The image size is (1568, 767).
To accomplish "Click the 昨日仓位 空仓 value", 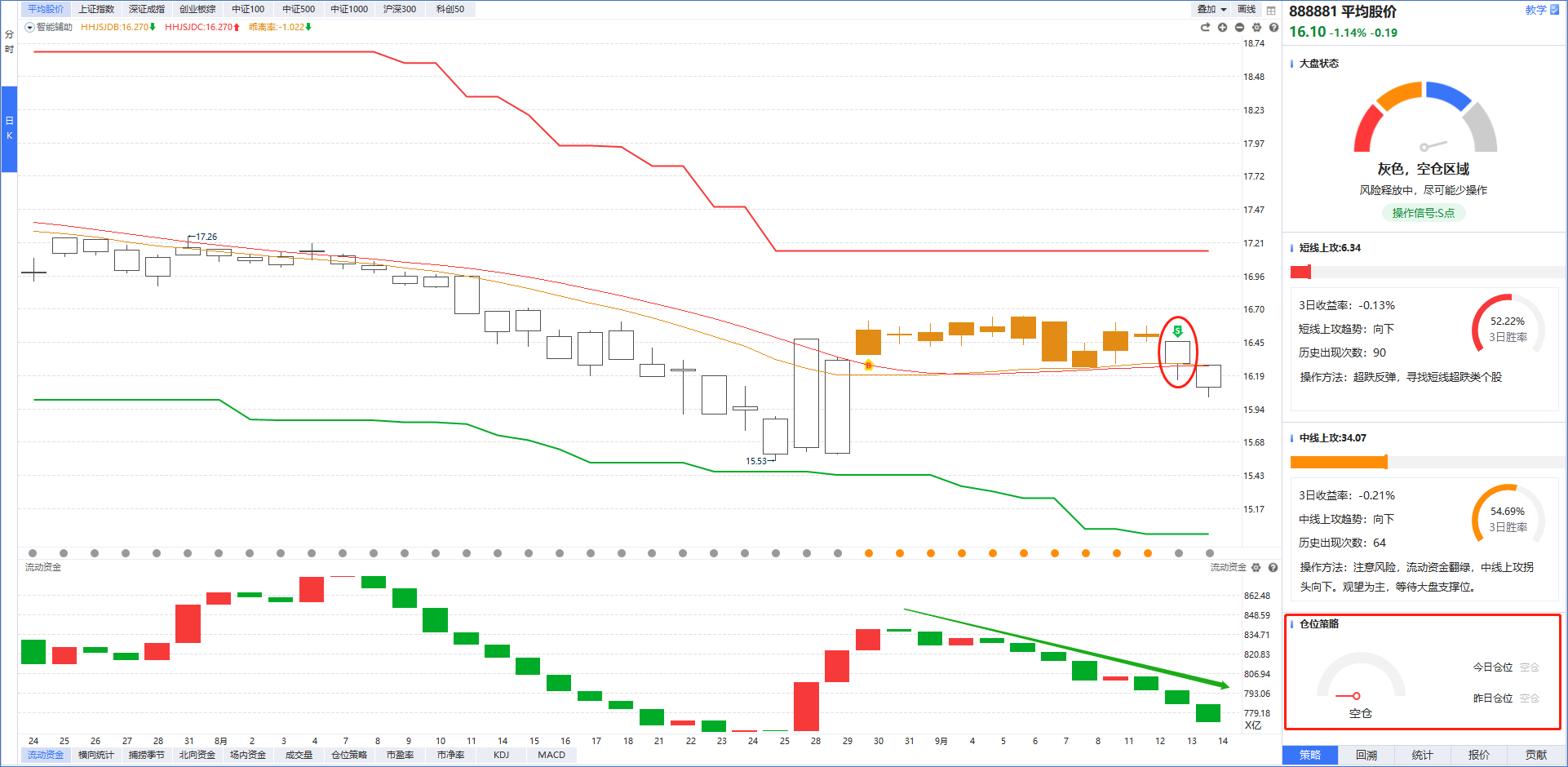I will tap(1530, 698).
